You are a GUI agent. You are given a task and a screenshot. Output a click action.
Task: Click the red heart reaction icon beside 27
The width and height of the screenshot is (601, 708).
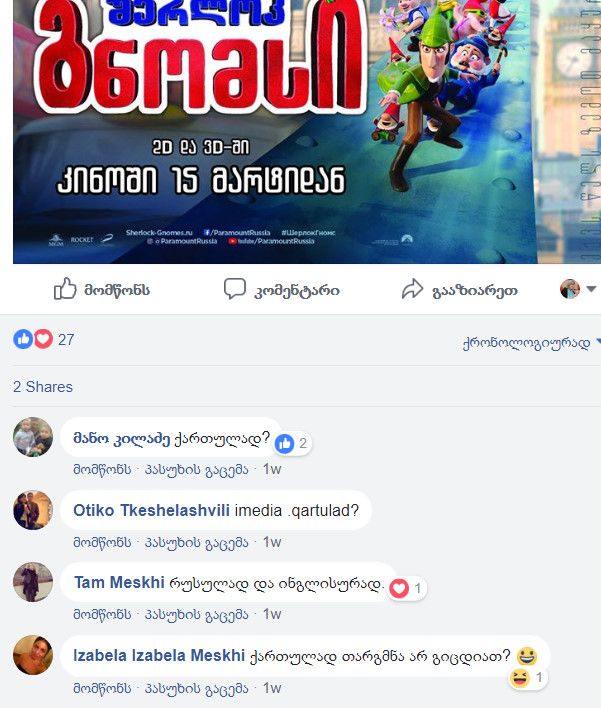pos(43,339)
